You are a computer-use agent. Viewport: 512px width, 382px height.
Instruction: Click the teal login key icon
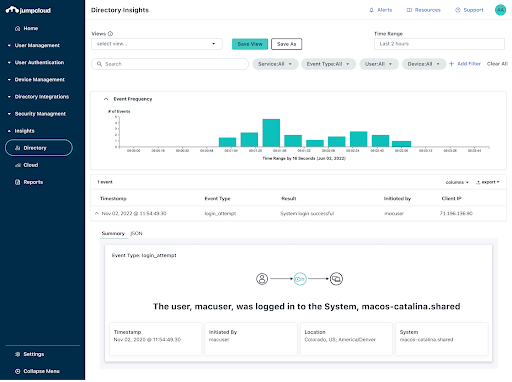(x=300, y=279)
